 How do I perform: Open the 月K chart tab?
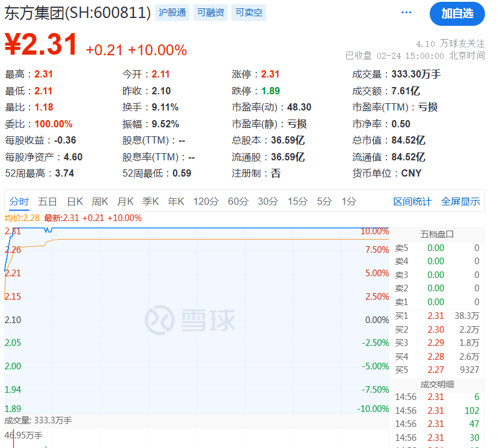click(x=125, y=201)
